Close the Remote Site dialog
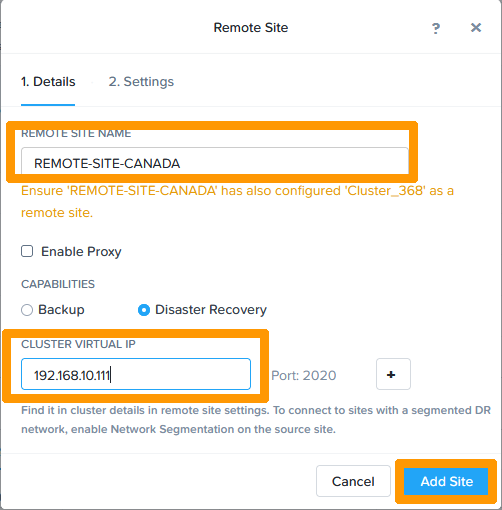 click(x=476, y=28)
